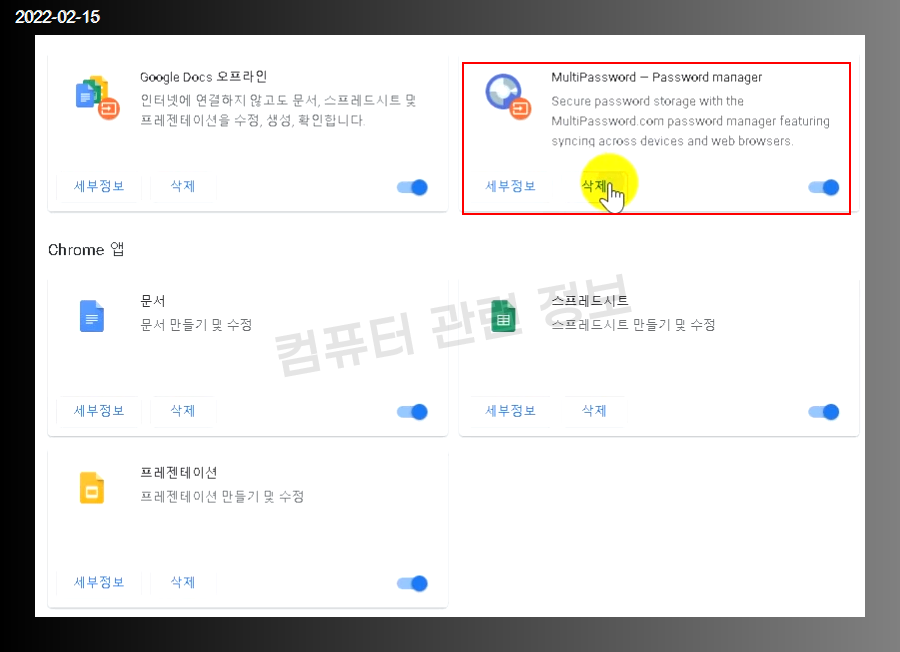The width and height of the screenshot is (900, 652).
Task: Click the '스프레드시트 만들기 및 수정' description
Action: tap(633, 325)
